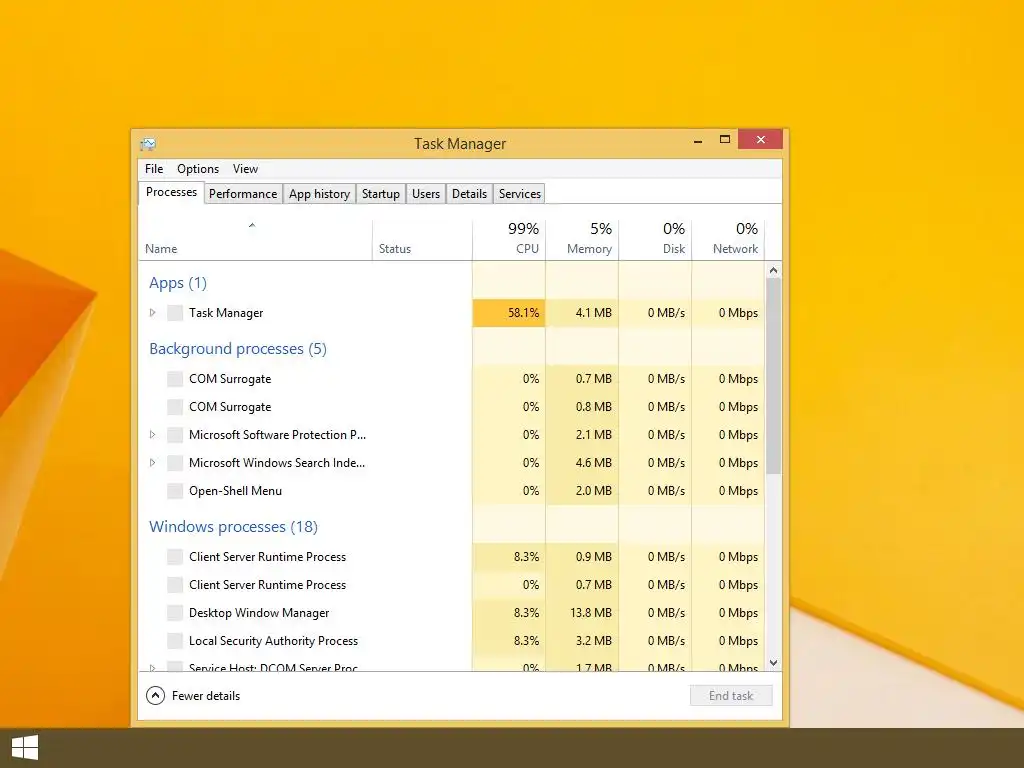Click the 0.9 MB memory cell
This screenshot has width=1024, height=768.
tap(582, 557)
